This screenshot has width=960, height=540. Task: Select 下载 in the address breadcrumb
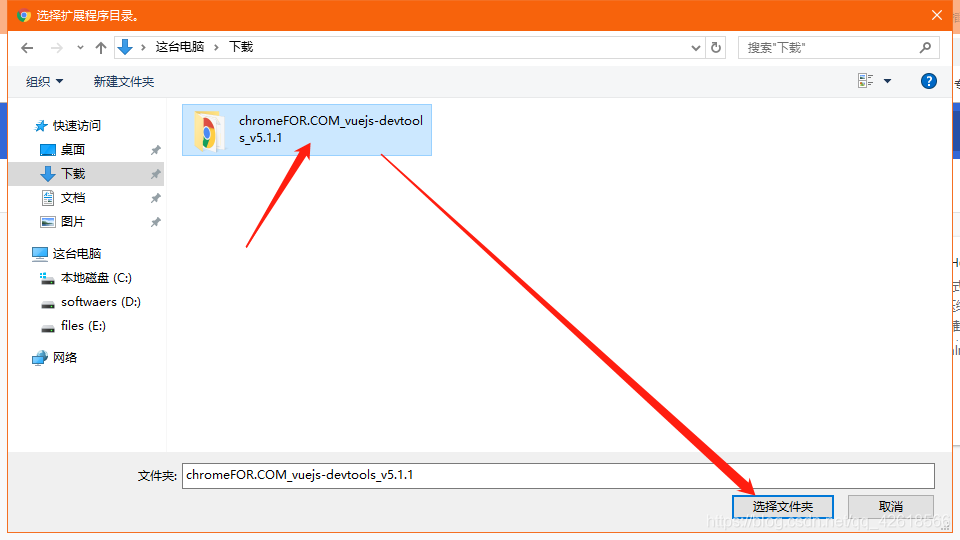coord(241,47)
